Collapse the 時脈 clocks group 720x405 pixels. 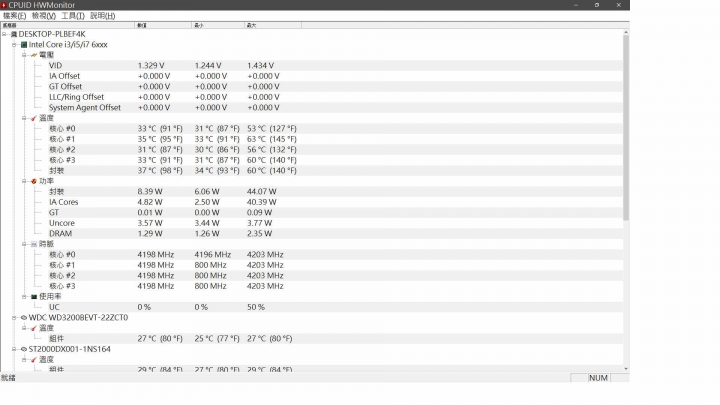[24, 244]
